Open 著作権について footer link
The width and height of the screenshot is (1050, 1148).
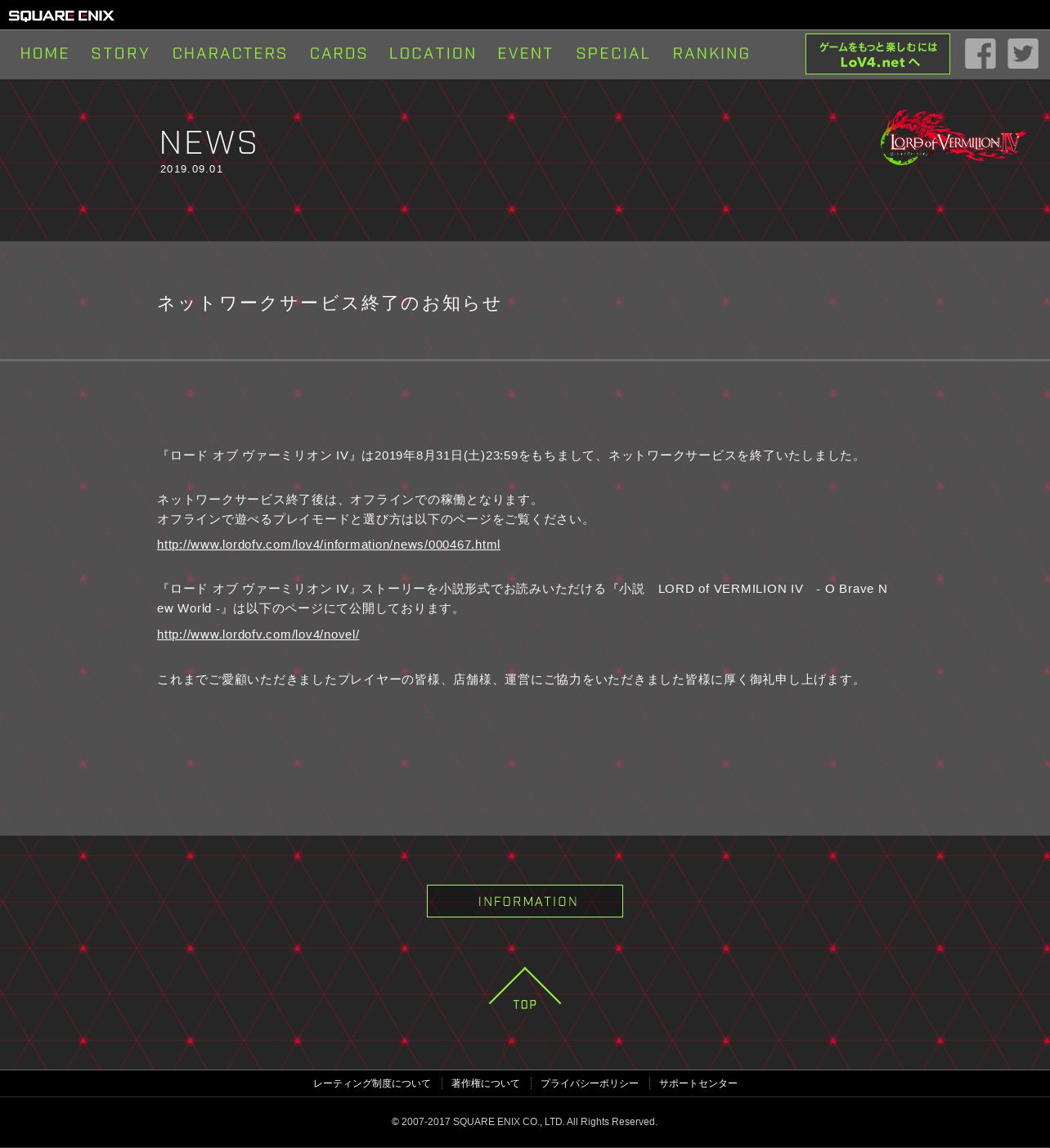click(x=485, y=1083)
